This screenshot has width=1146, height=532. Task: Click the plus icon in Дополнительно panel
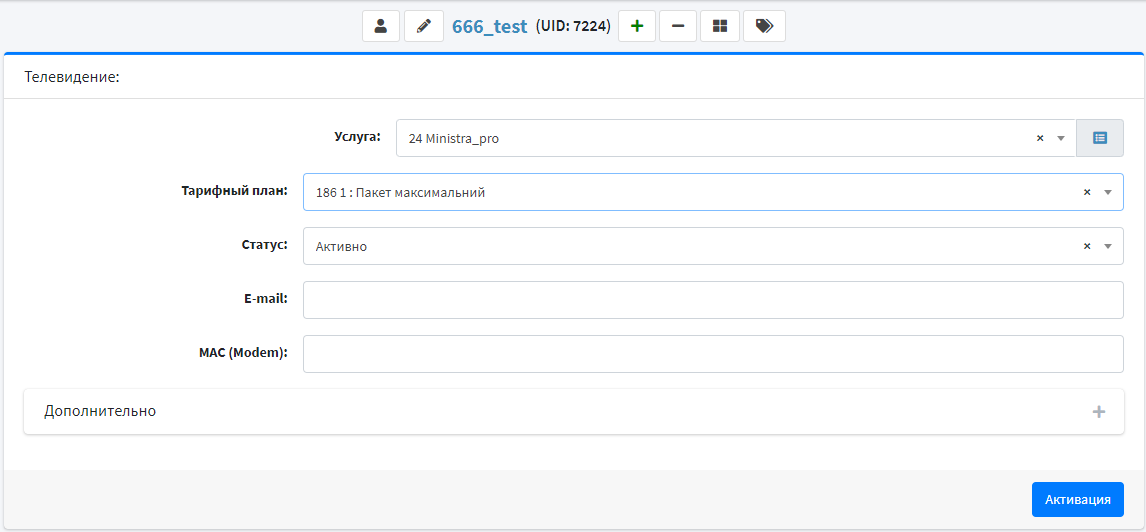click(1099, 411)
